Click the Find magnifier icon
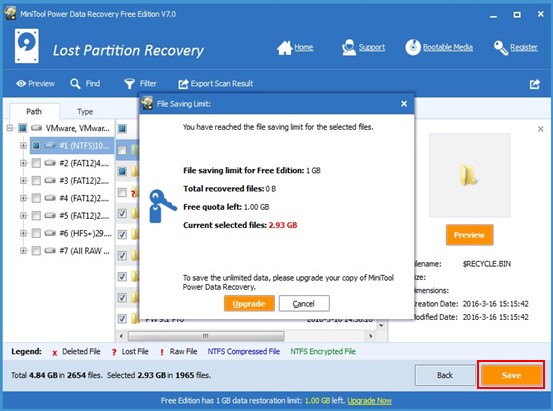553x411 pixels. tap(75, 84)
